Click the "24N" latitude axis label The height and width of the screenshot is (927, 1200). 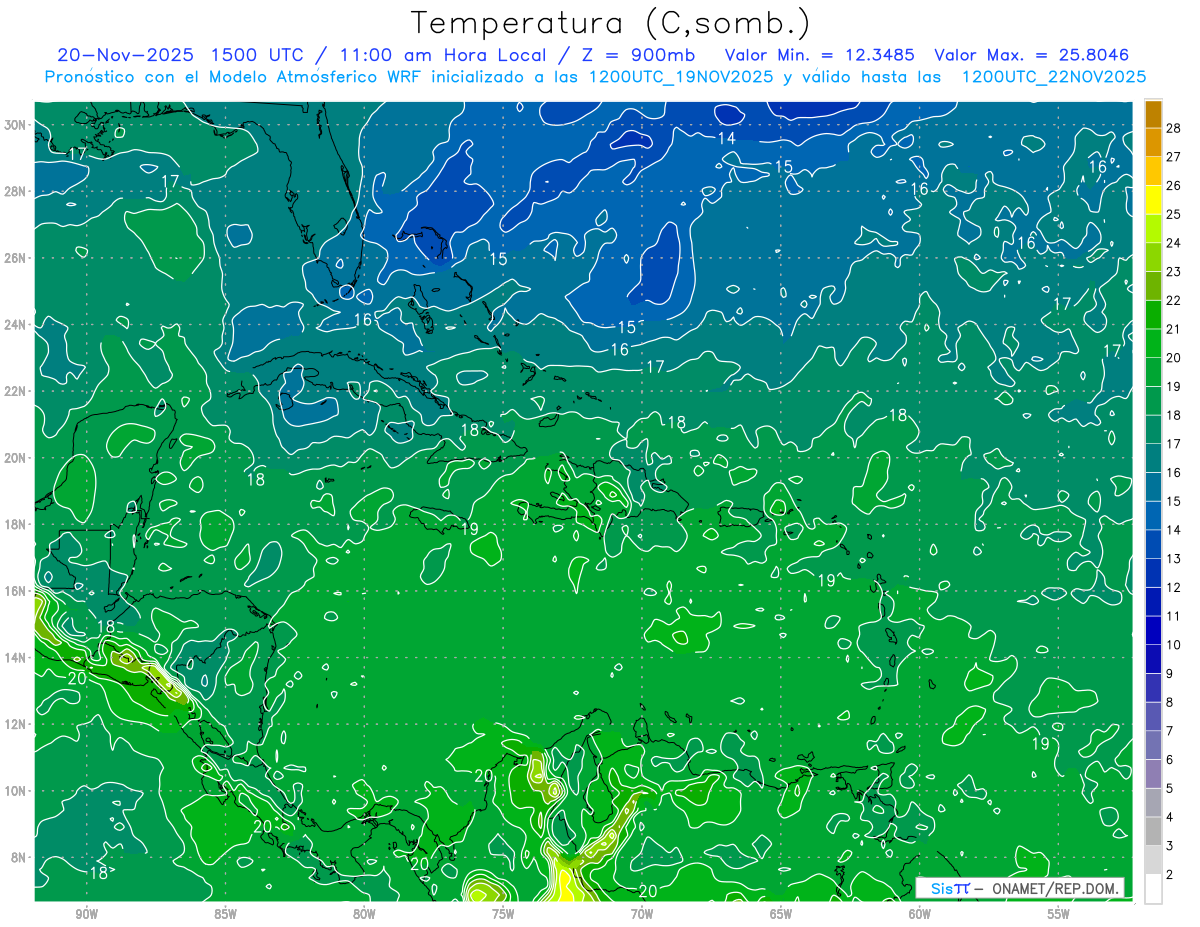17,325
